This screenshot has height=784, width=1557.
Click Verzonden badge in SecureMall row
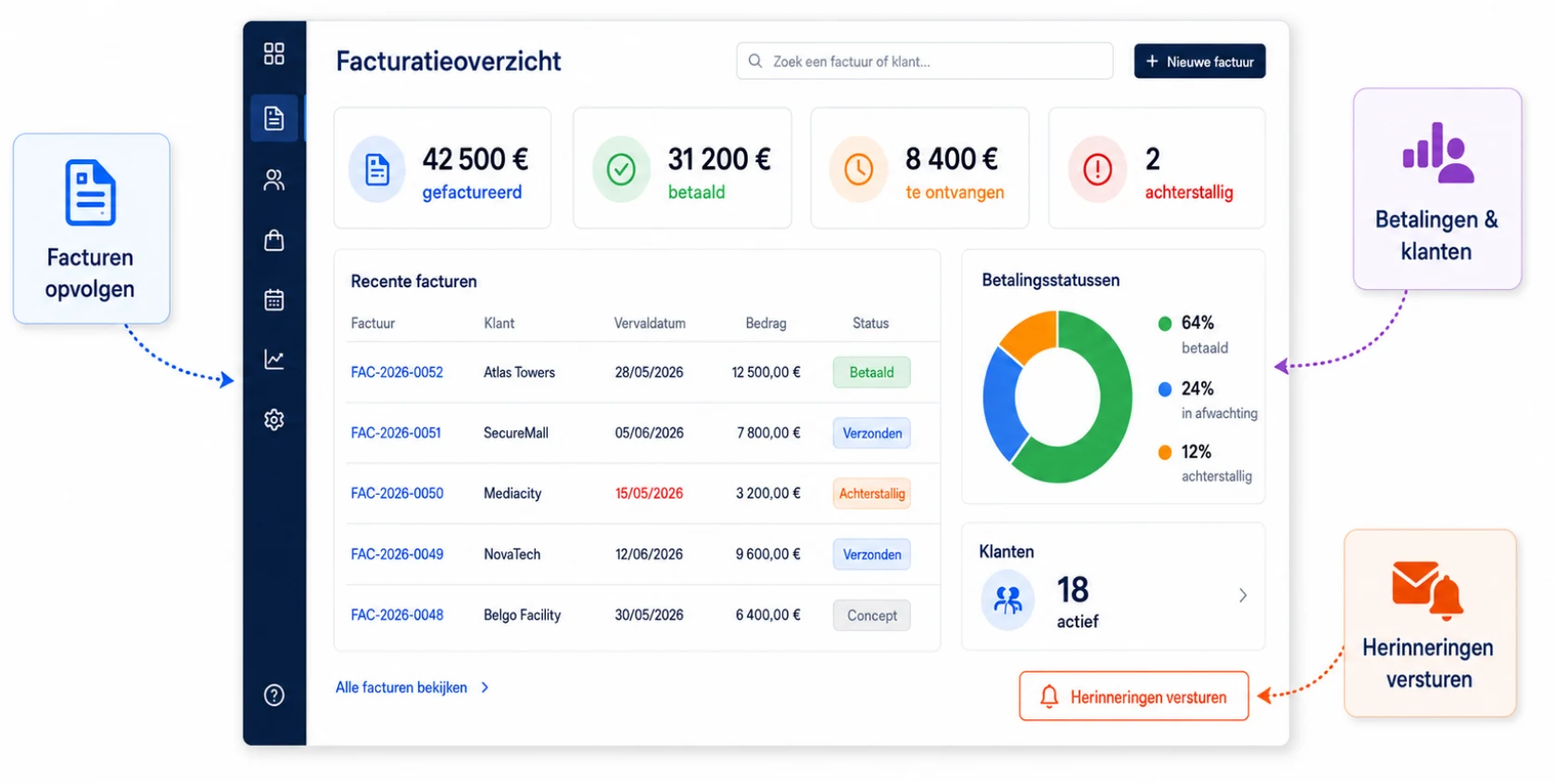tap(871, 433)
